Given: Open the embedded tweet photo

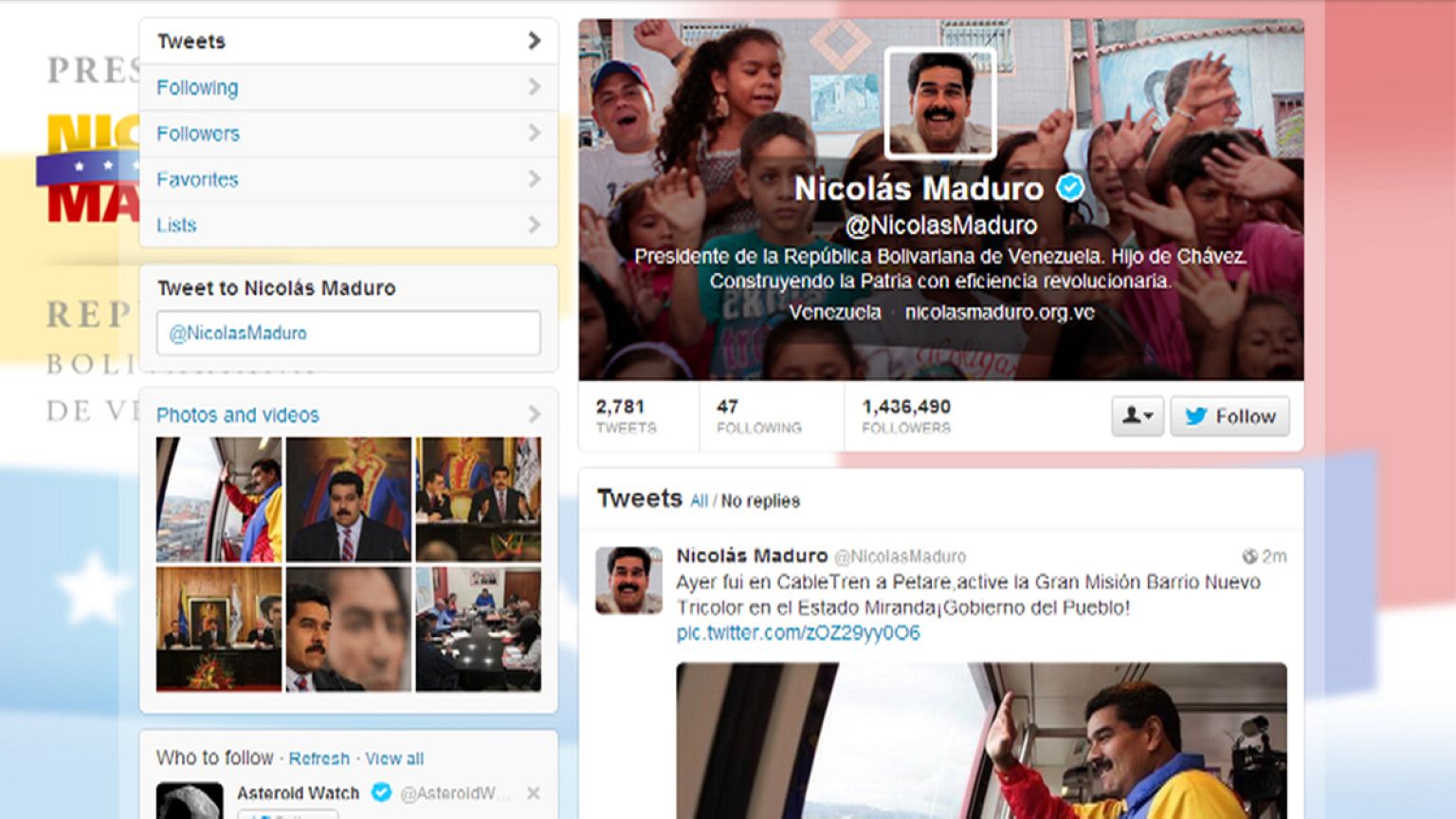Looking at the screenshot, I should pyautogui.click(x=981, y=740).
